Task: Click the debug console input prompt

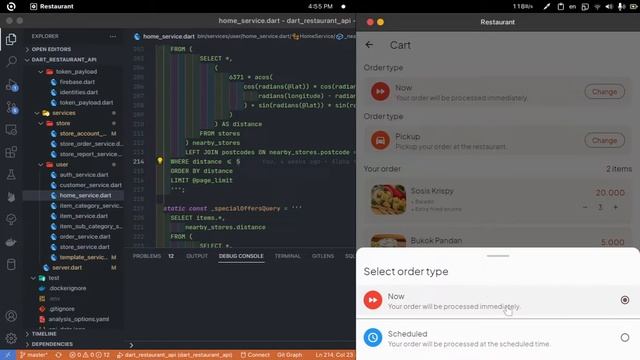Action: tap(131, 345)
